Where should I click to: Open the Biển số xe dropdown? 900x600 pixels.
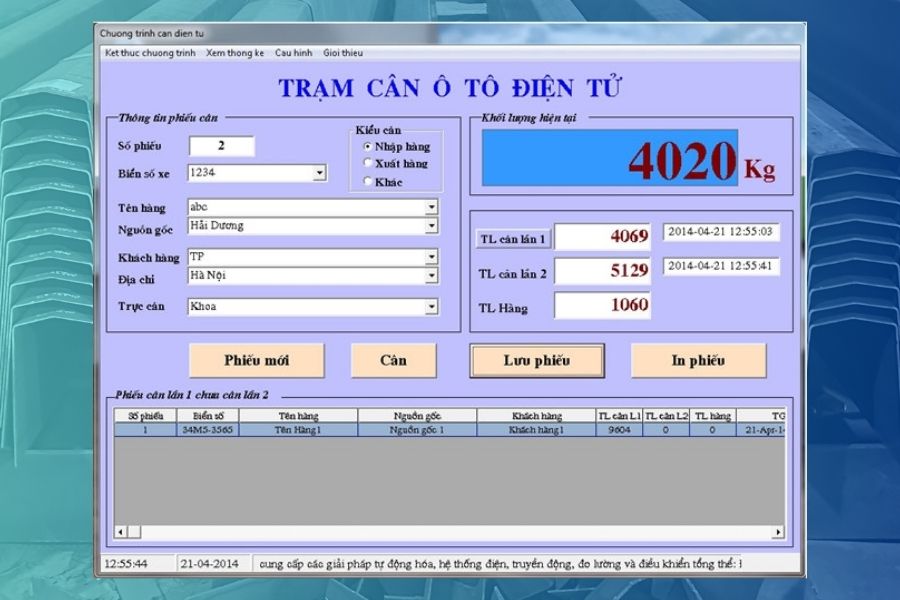click(x=320, y=172)
